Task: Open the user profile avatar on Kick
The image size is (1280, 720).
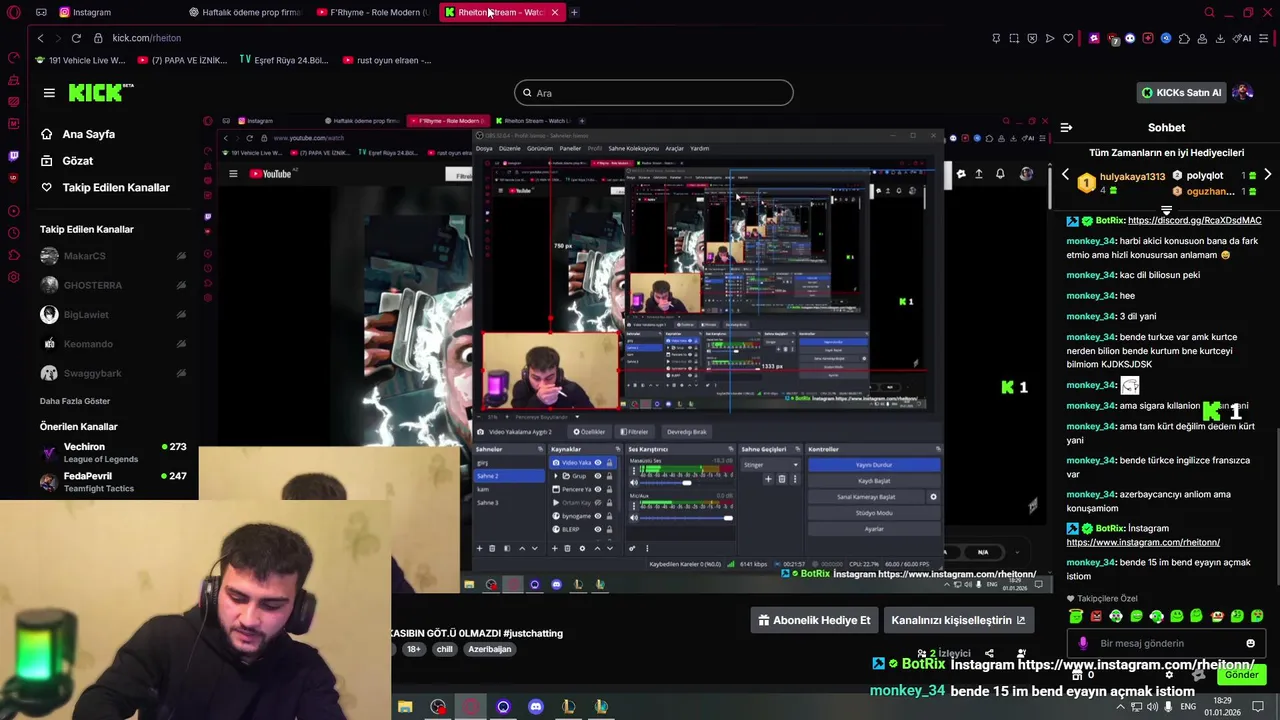Action: 1243,92
